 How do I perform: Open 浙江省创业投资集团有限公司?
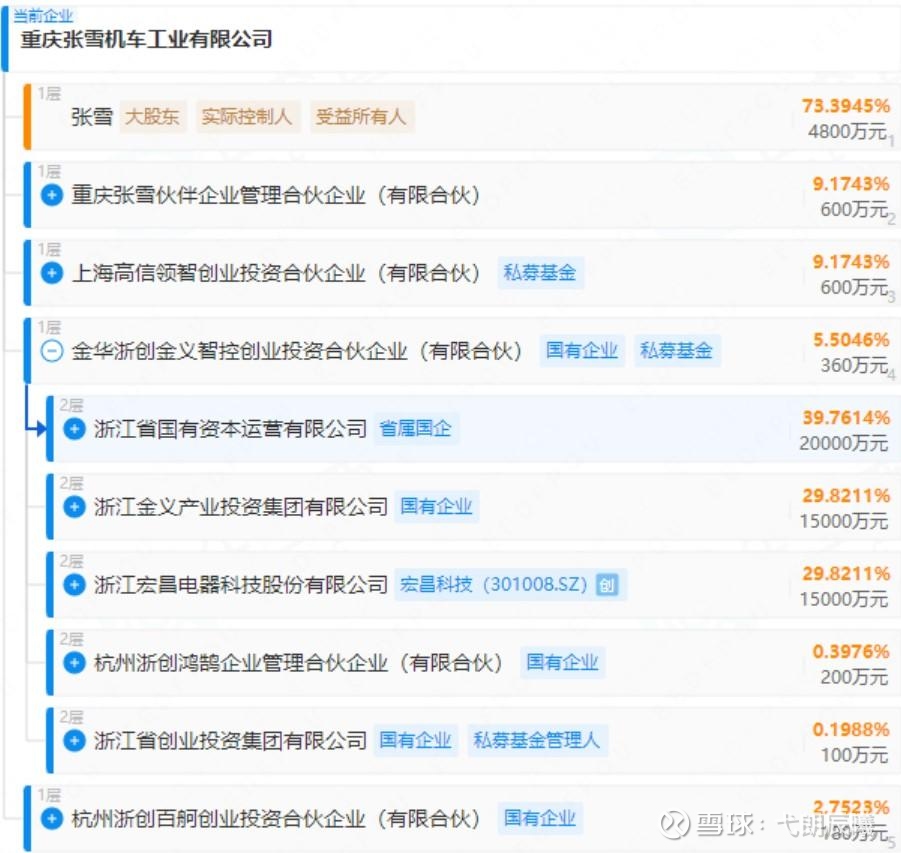point(230,740)
